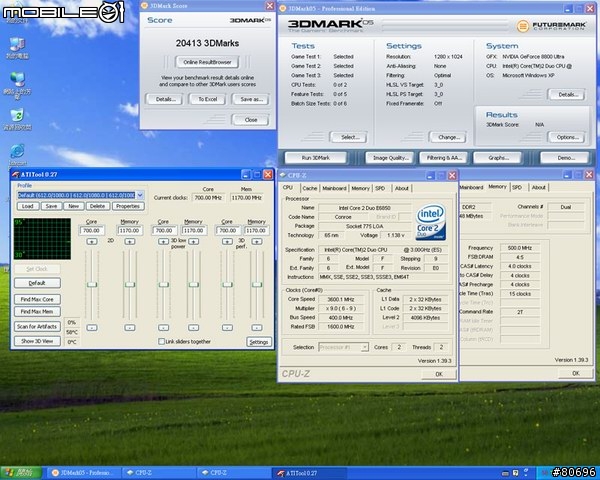Click the ATITool title bar icon

pyautogui.click(x=15, y=175)
